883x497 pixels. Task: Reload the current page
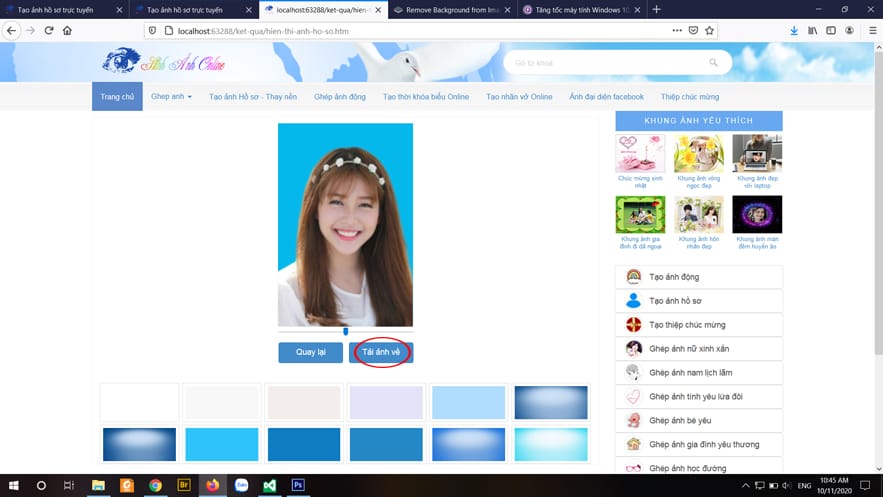coord(49,30)
